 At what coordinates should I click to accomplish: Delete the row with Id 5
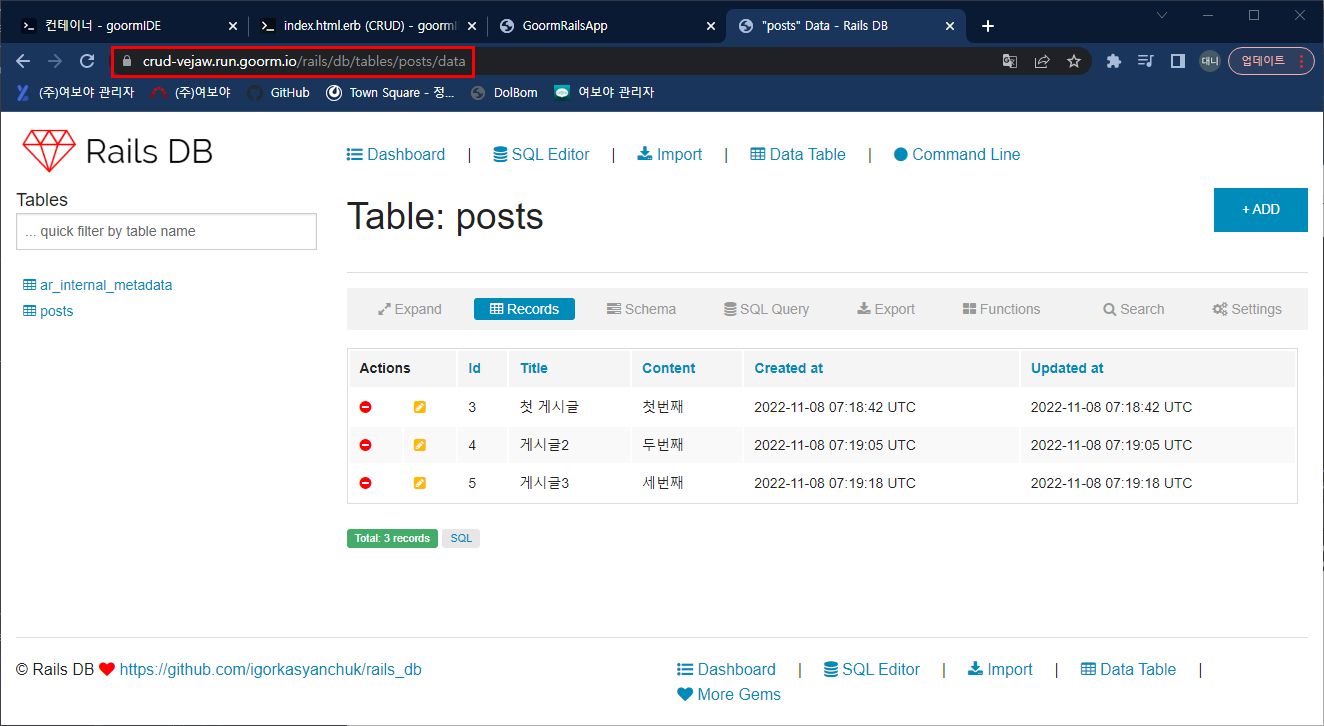pyautogui.click(x=366, y=483)
